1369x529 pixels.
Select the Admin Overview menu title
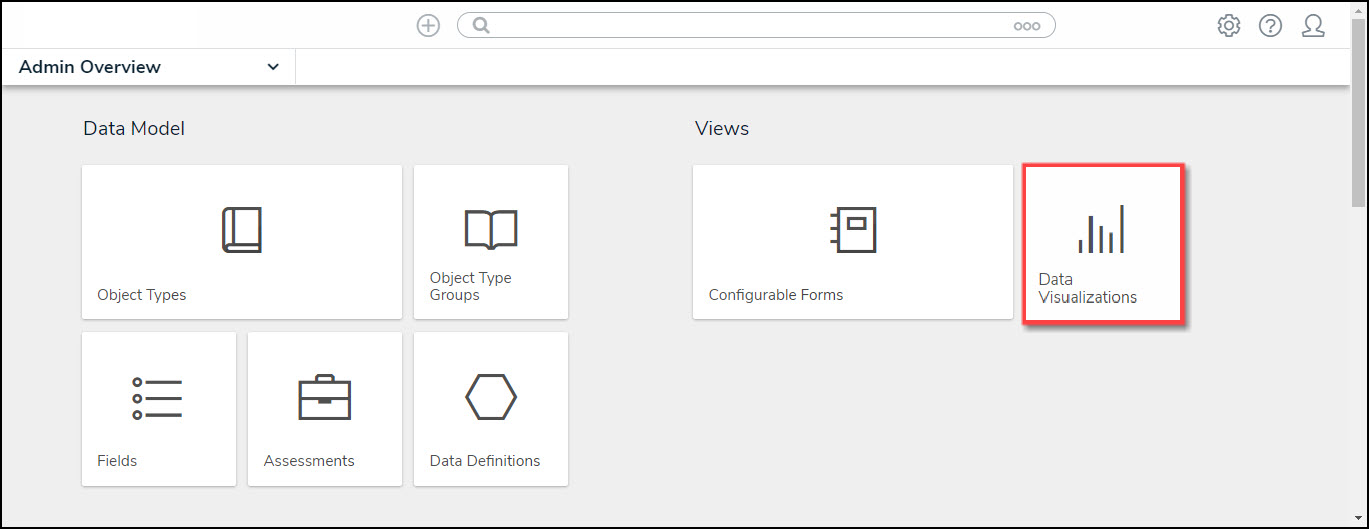(x=90, y=67)
